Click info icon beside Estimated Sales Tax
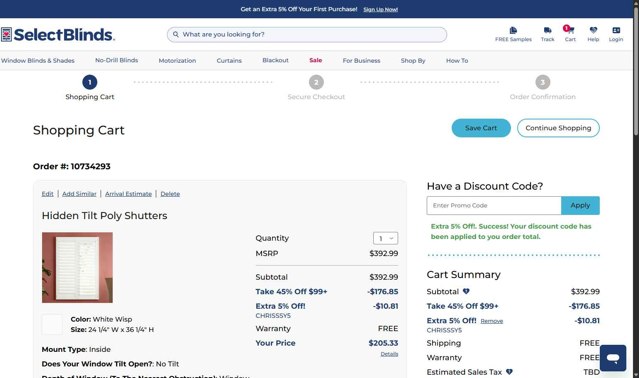Image resolution: width=639 pixels, height=378 pixels. (x=509, y=371)
